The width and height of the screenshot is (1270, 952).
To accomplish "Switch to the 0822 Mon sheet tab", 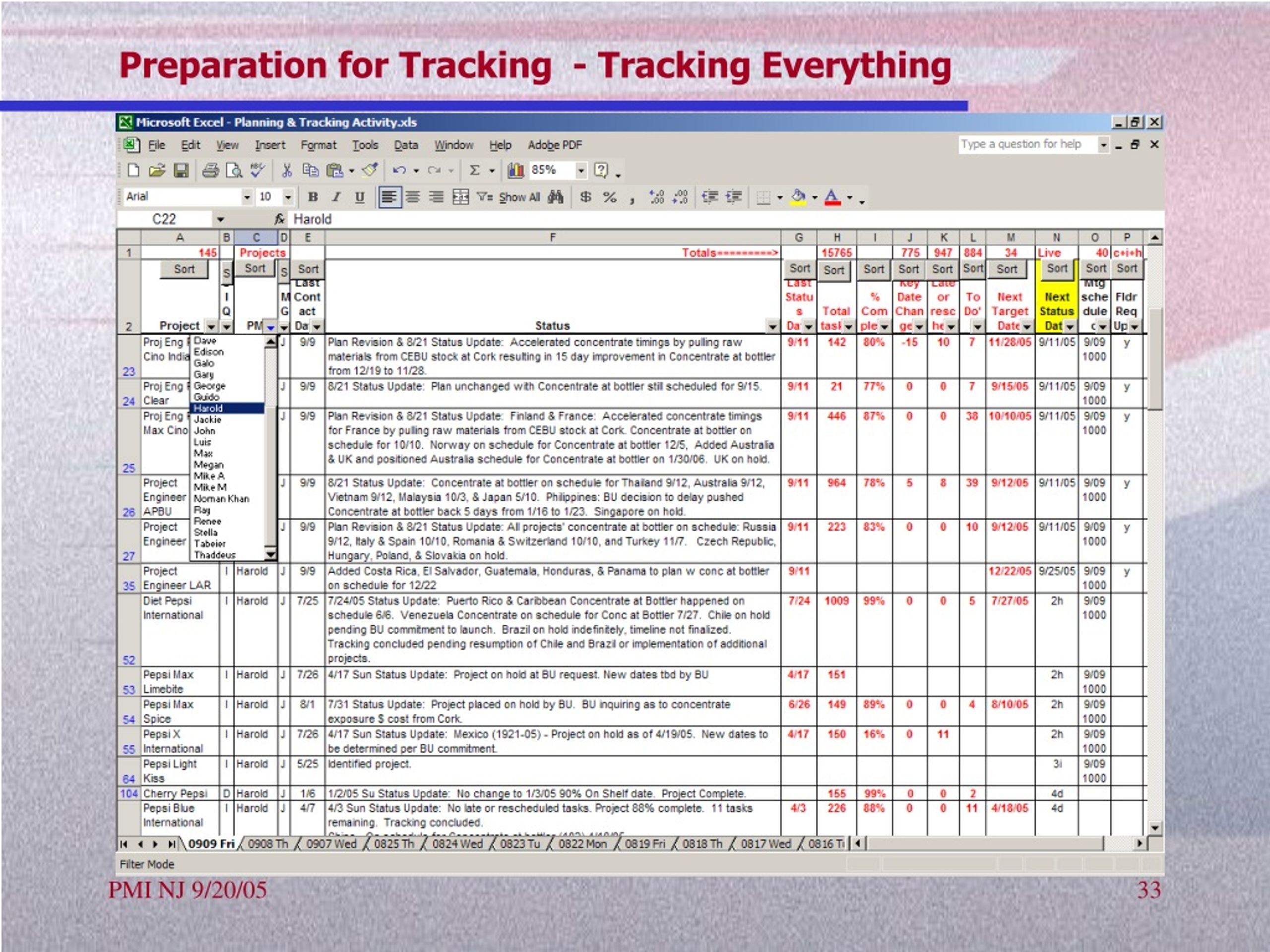I will point(582,844).
